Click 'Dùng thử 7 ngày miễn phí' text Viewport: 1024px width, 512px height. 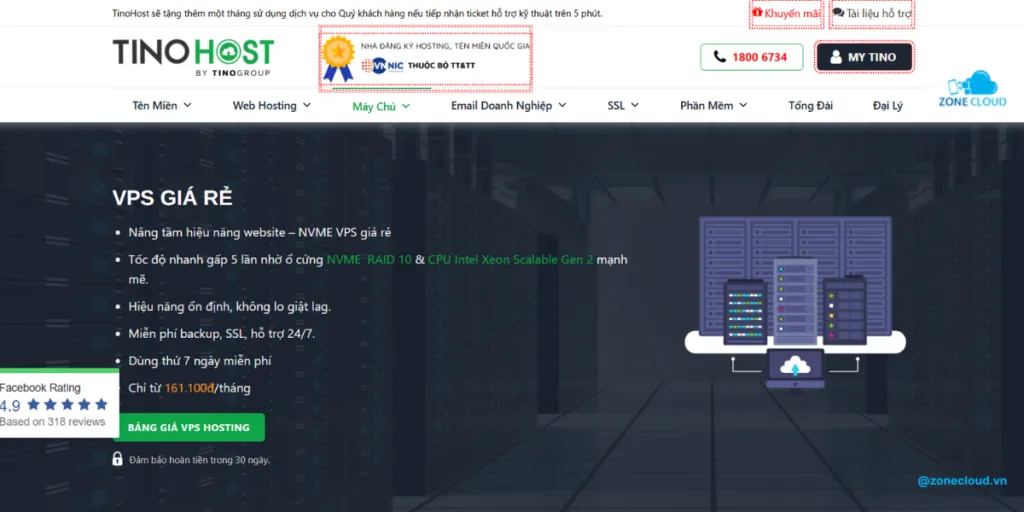click(200, 360)
